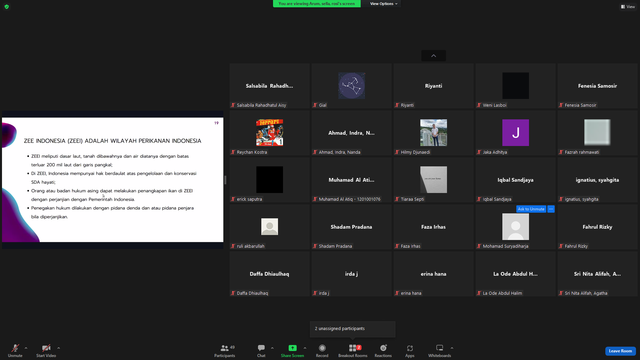Select La Ode Abdul Halim's tile

pos(516,273)
